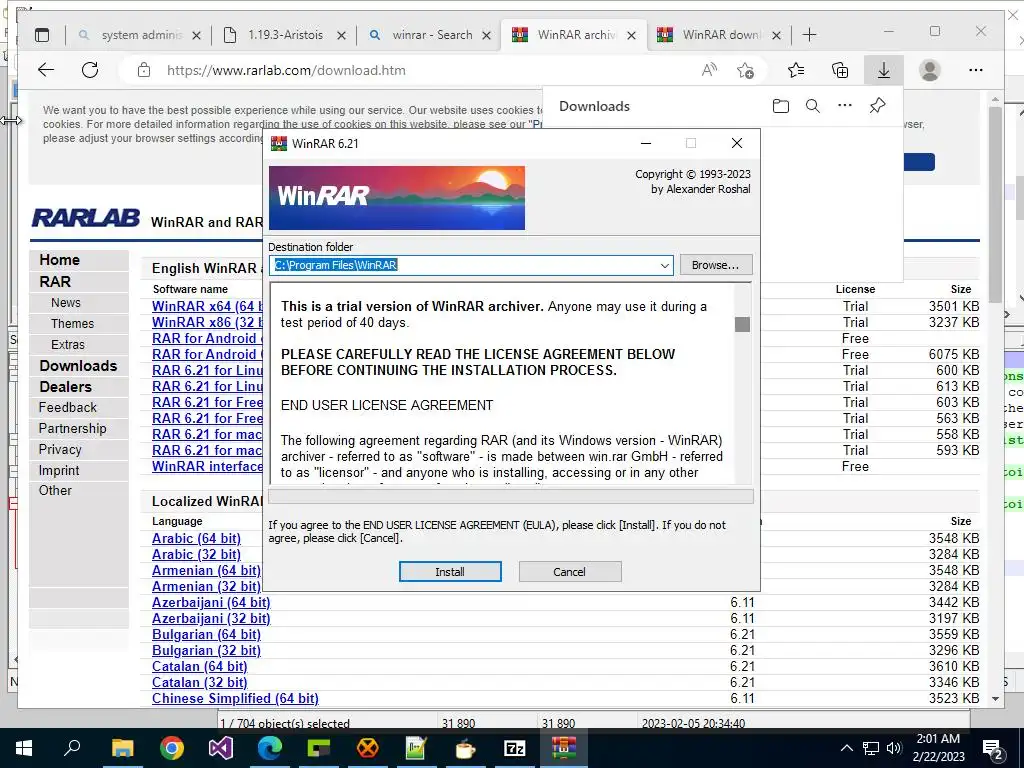The height and width of the screenshot is (768, 1024).
Task: Go back using the browser back arrow
Action: tap(46, 70)
